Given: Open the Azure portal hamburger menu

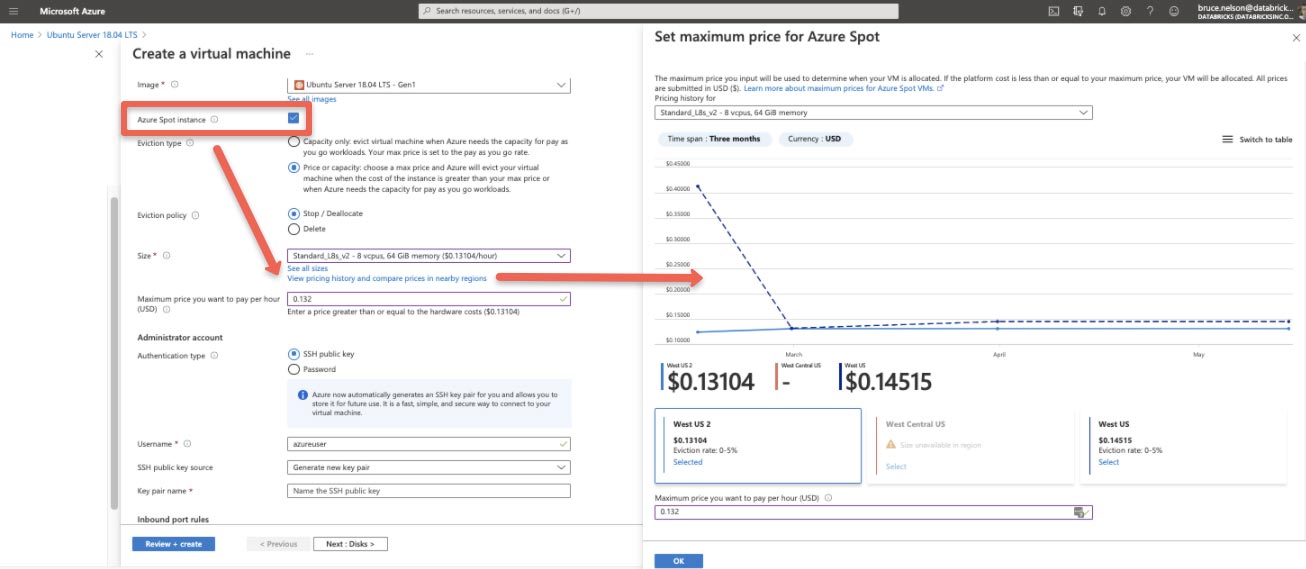Looking at the screenshot, I should [x=13, y=11].
